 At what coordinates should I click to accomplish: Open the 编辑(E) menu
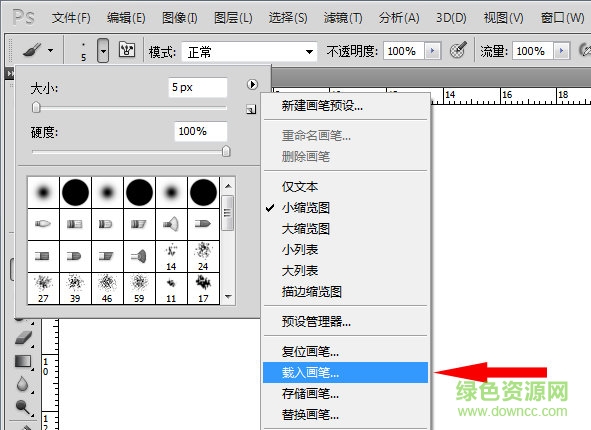coord(126,18)
